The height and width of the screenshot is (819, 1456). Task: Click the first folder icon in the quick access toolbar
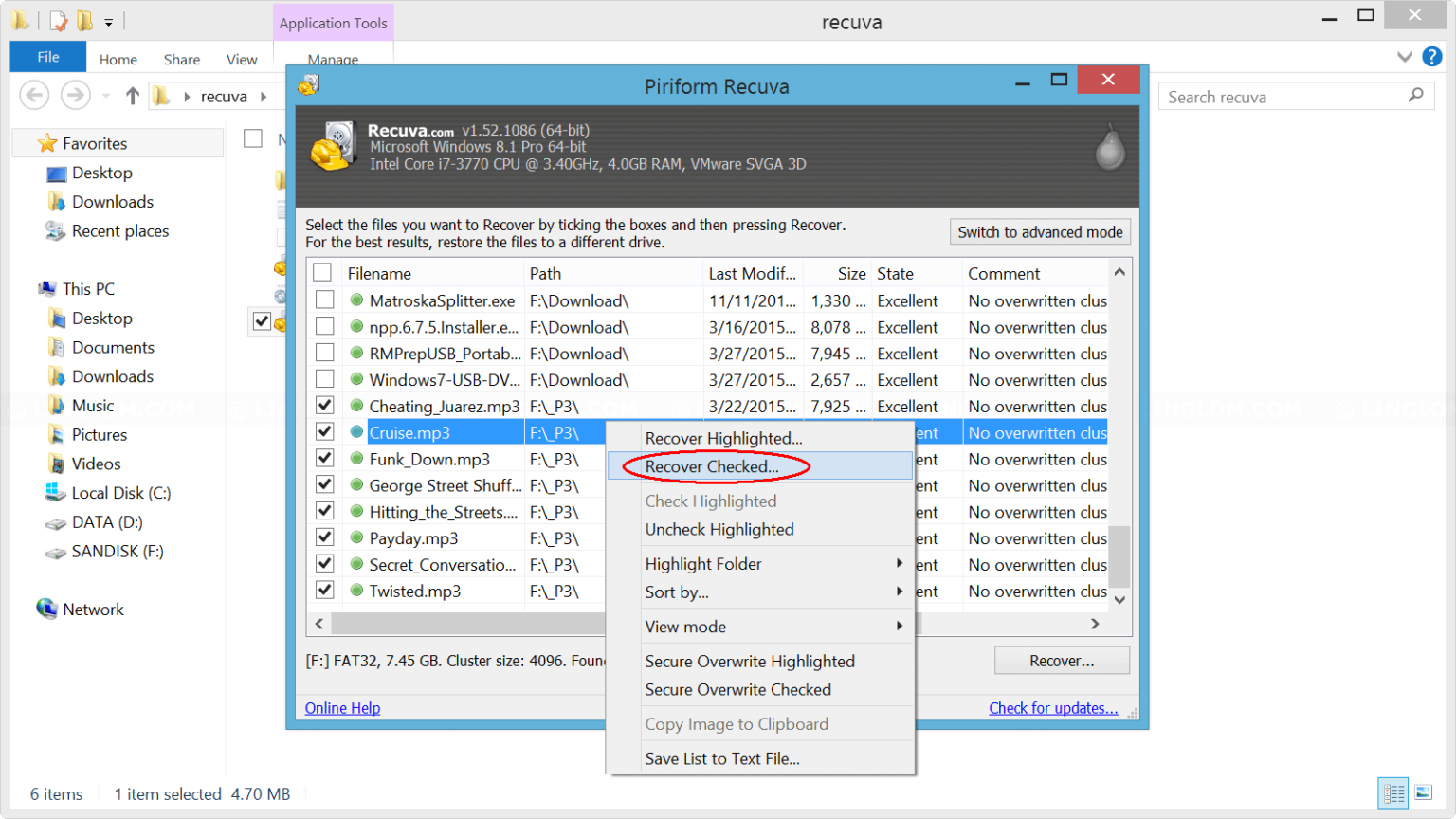[18, 19]
